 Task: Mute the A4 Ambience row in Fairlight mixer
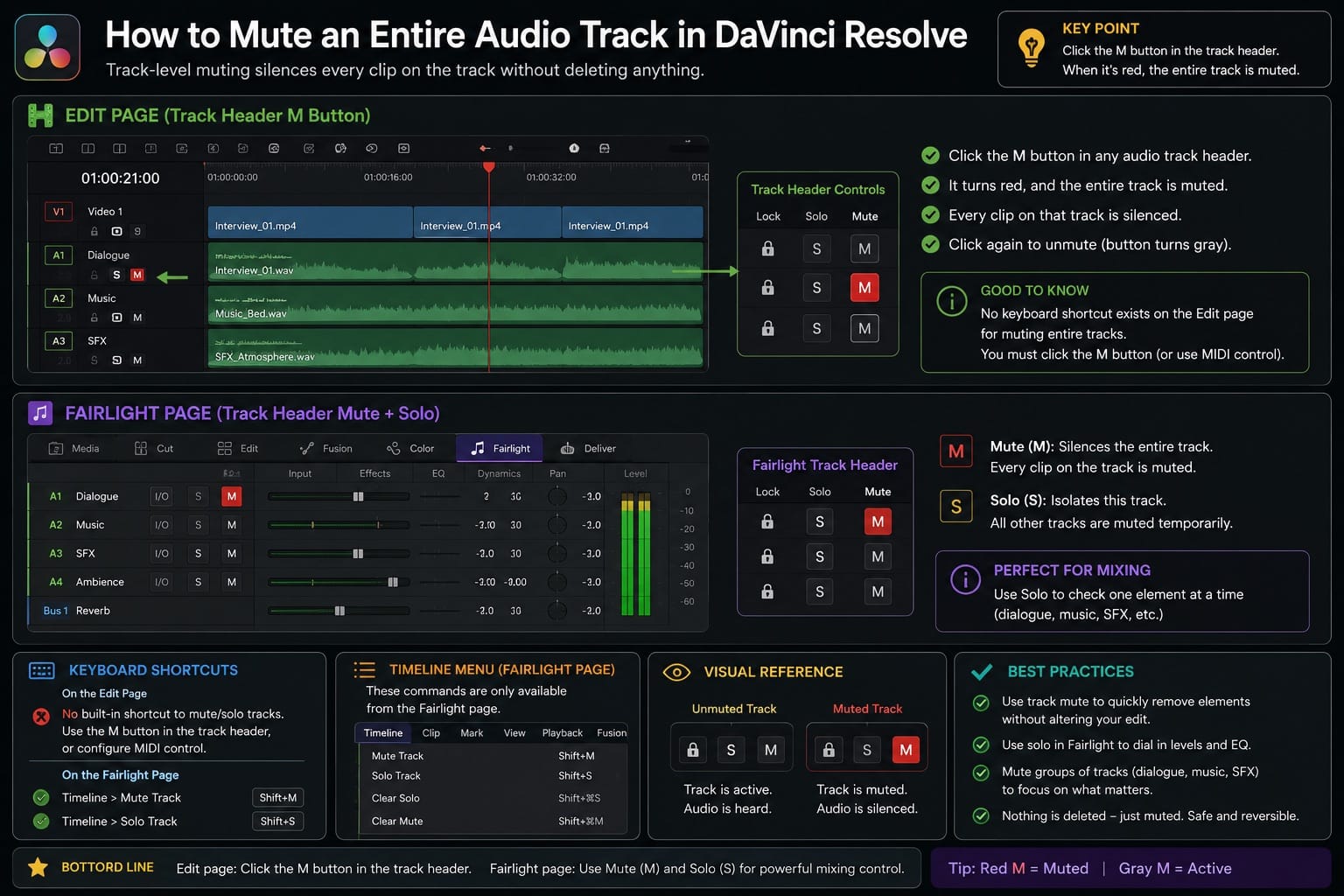(231, 582)
